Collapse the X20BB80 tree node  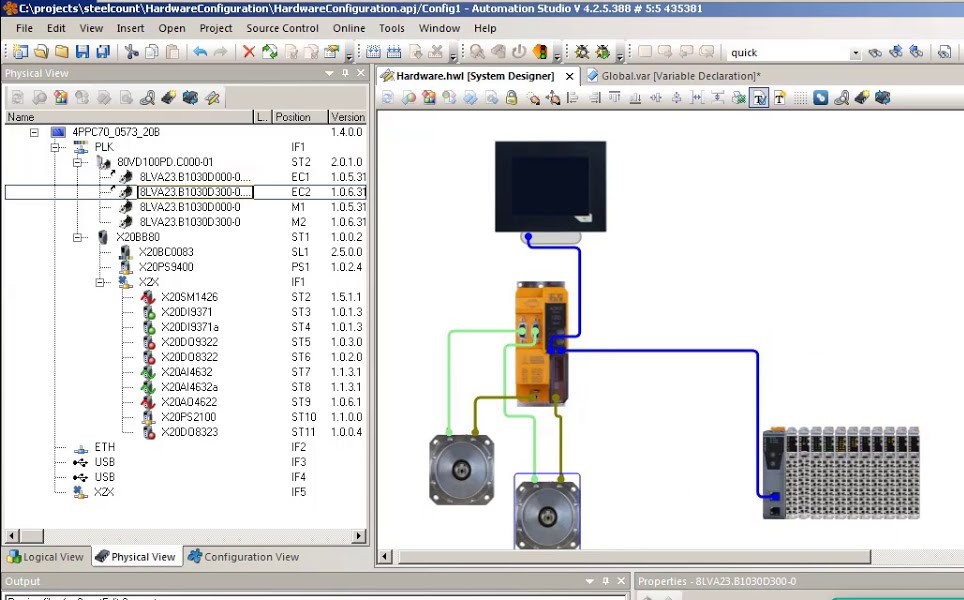77,237
